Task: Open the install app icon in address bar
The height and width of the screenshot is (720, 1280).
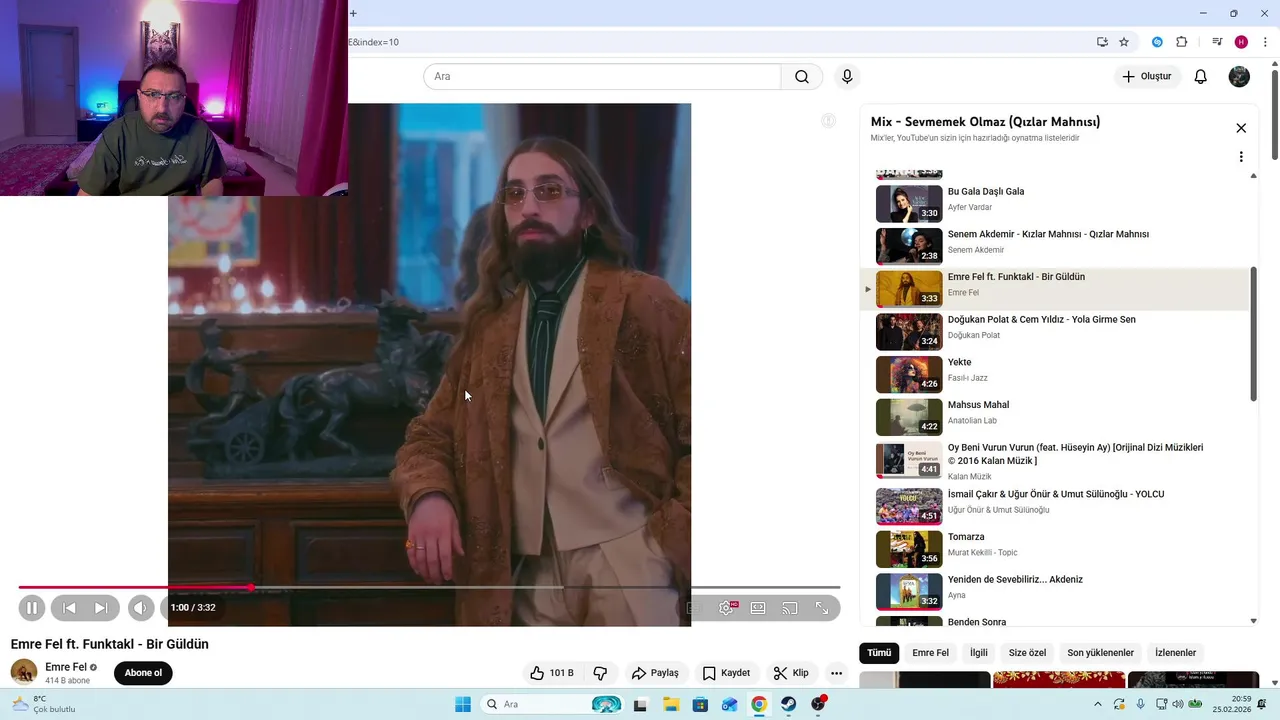Action: click(1102, 42)
